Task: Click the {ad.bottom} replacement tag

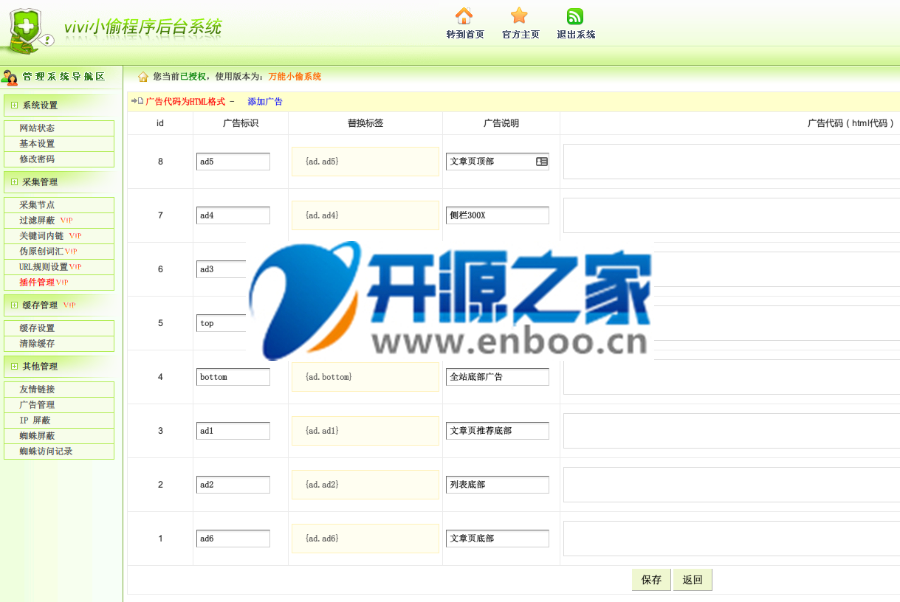Action: (x=365, y=377)
